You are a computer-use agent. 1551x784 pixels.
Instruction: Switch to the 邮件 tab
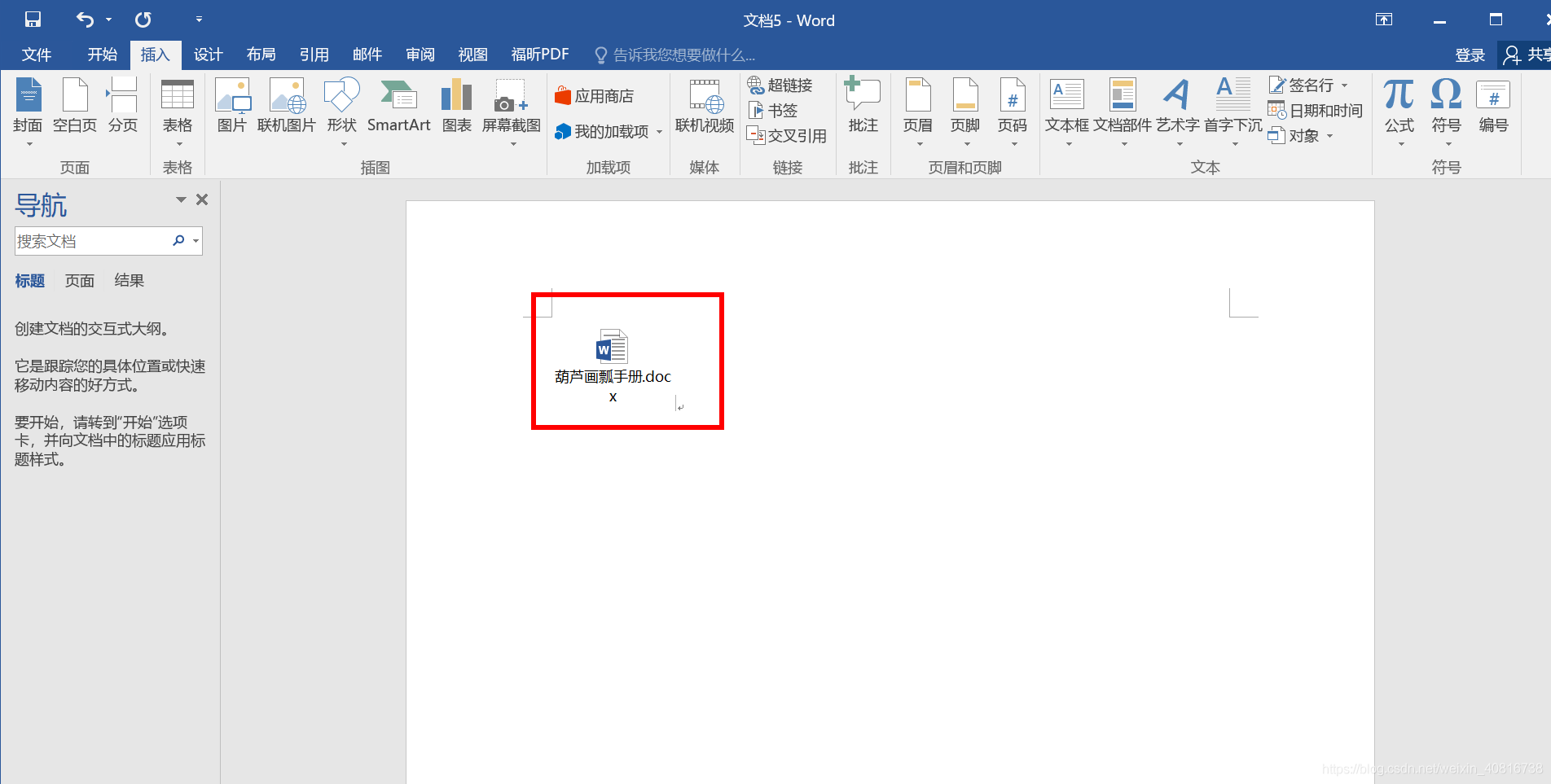pos(367,55)
